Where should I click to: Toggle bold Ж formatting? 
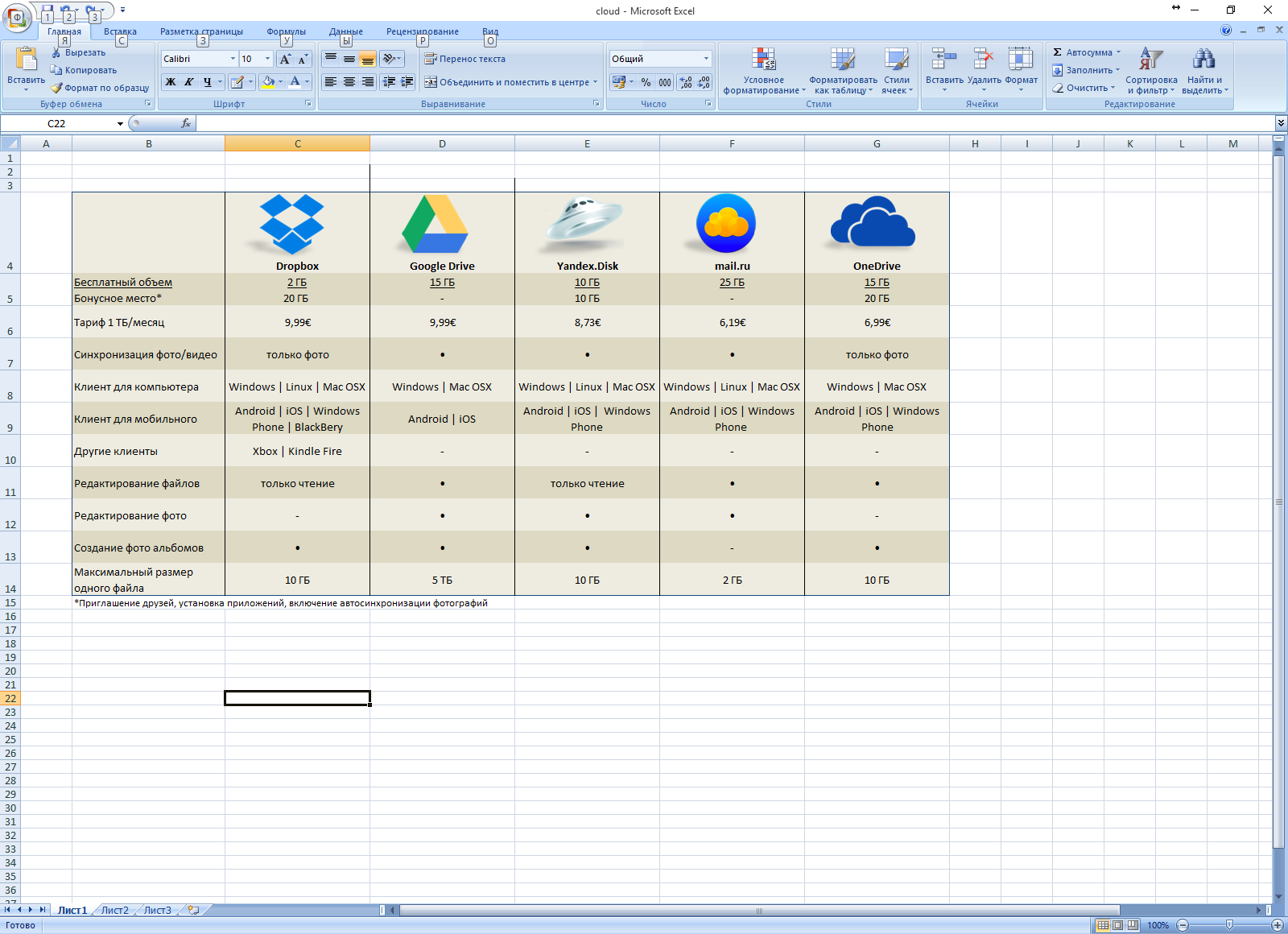pos(170,81)
